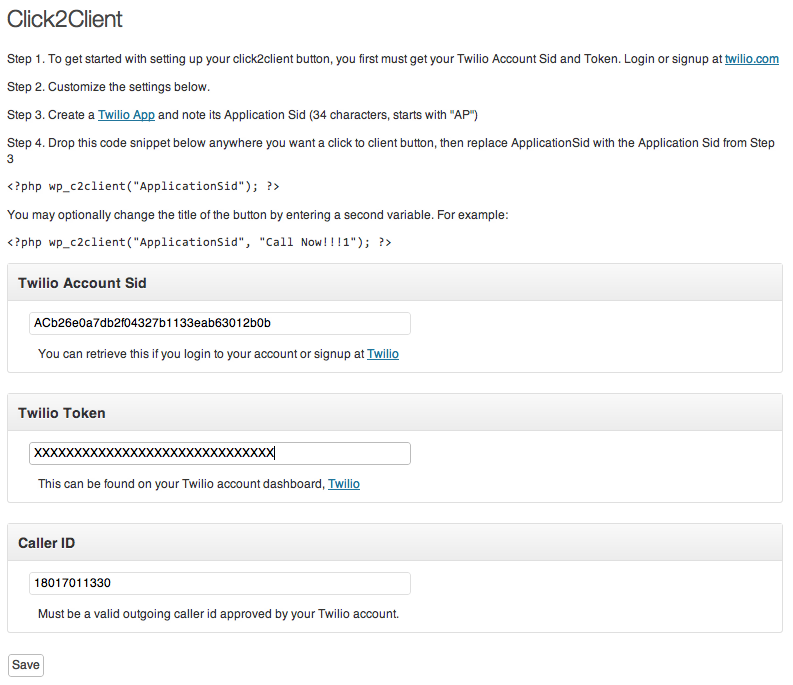793x685 pixels.
Task: Click the first wp_c2client PHP code snippet
Action: 143,186
